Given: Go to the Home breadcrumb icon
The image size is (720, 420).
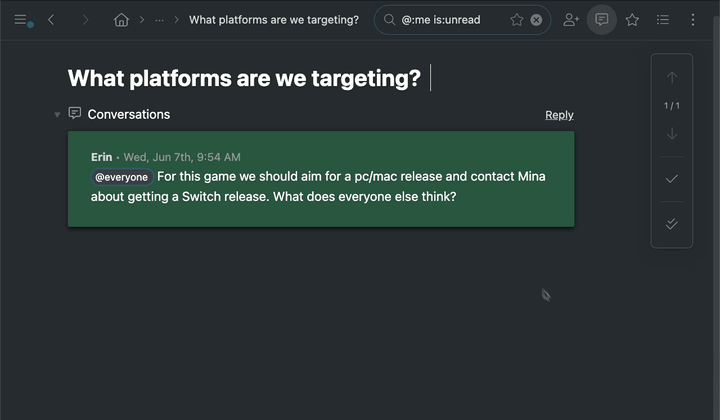Looking at the screenshot, I should [121, 19].
